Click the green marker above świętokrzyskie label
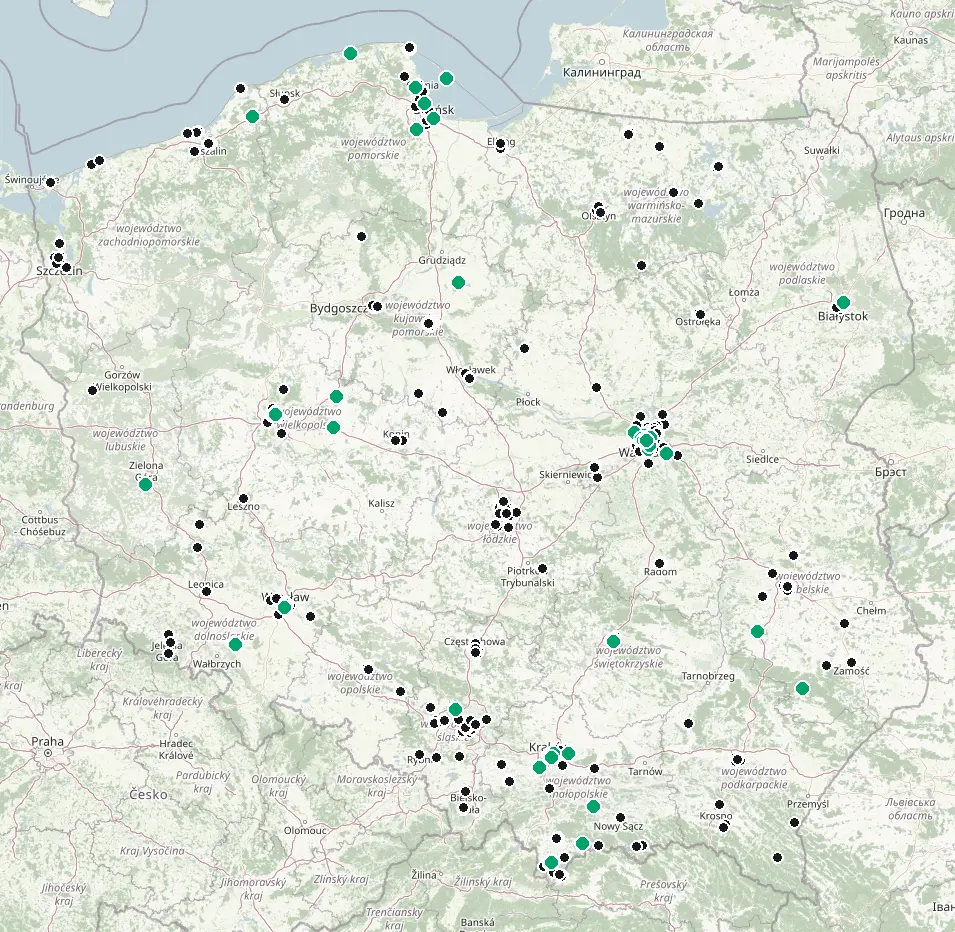The width and height of the screenshot is (955, 932). [613, 641]
